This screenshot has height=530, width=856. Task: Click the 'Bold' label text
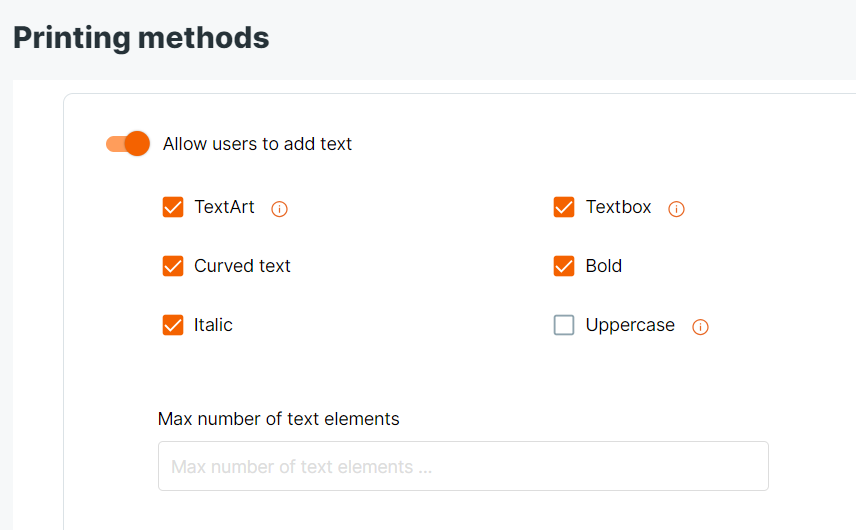(604, 266)
